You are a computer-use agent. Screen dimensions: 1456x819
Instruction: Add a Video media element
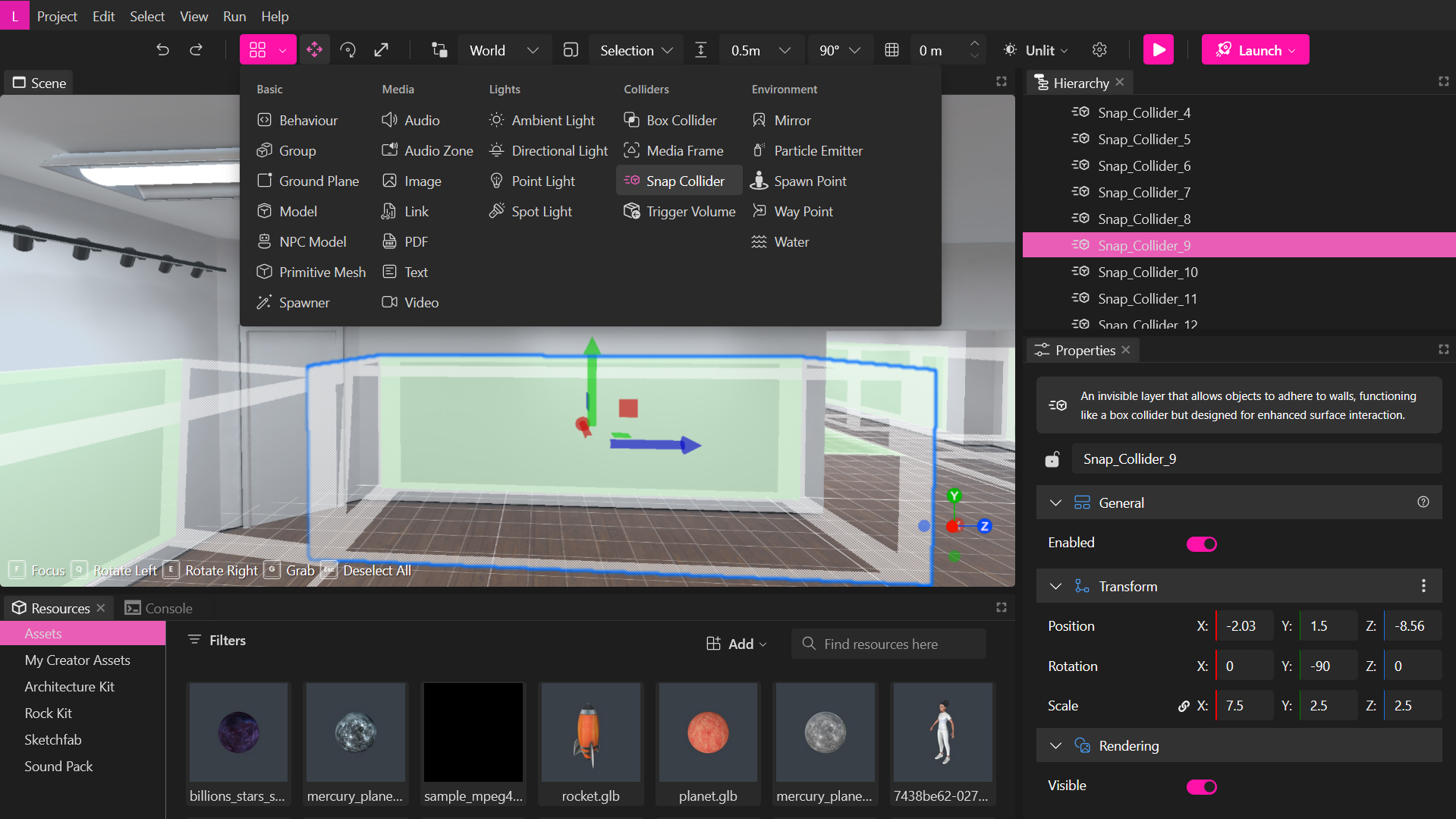click(410, 302)
